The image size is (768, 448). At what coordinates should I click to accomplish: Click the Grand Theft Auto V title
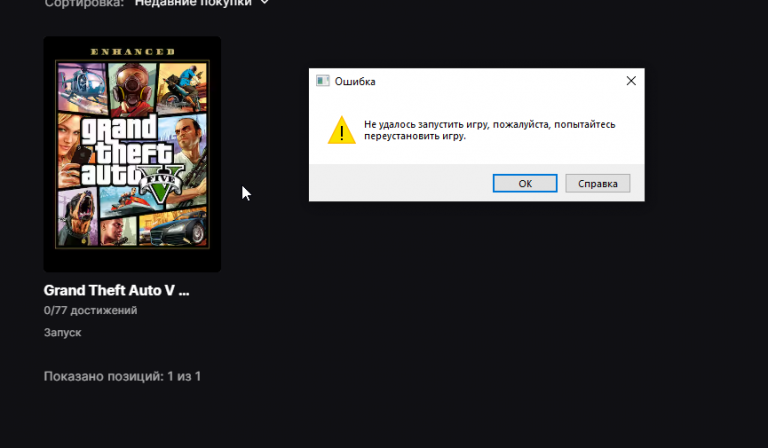pyautogui.click(x=117, y=290)
